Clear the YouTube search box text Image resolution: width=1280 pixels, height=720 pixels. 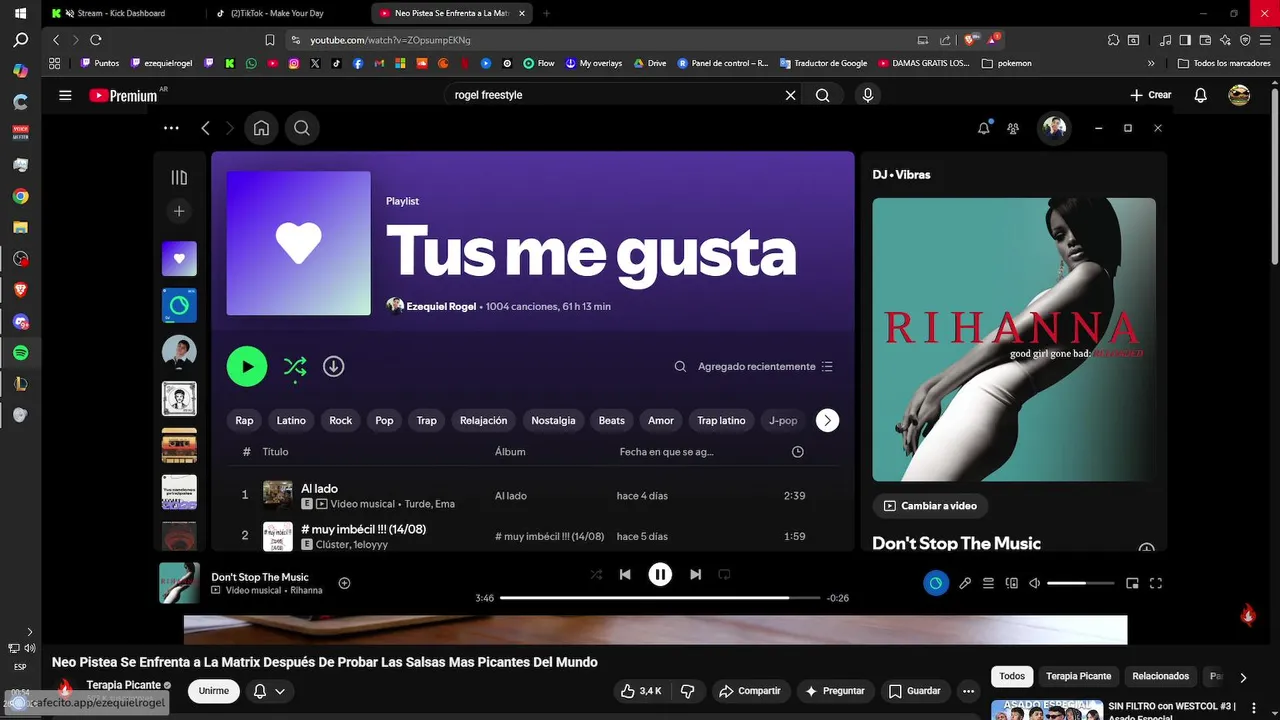click(x=790, y=95)
